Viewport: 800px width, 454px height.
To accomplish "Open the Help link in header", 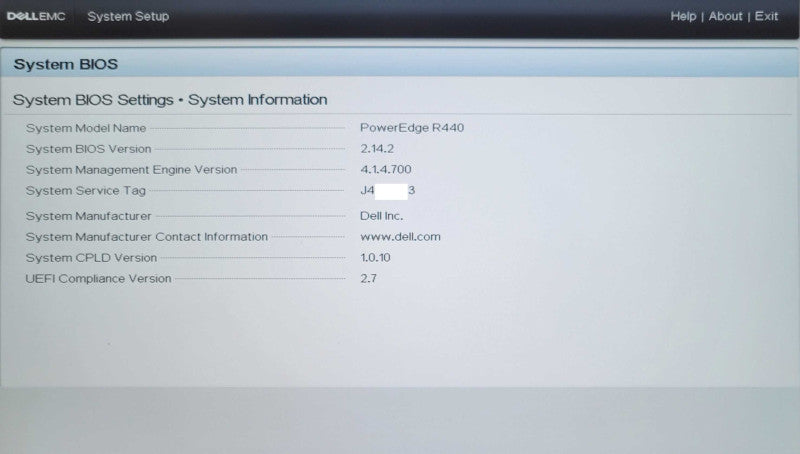I will 683,16.
